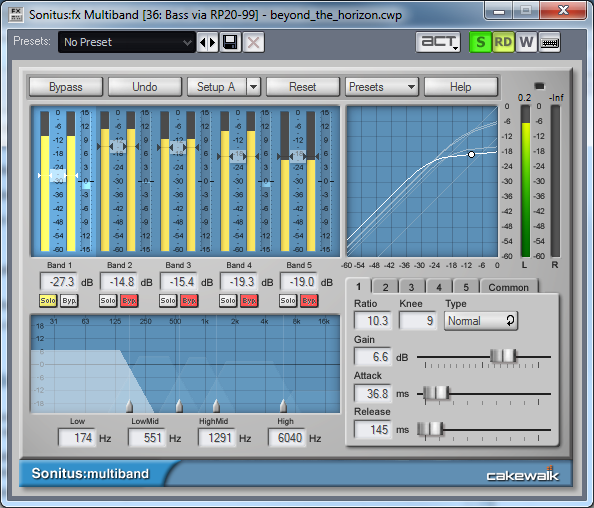The height and width of the screenshot is (508, 594).
Task: Click the Release slider handle
Action: 430,429
